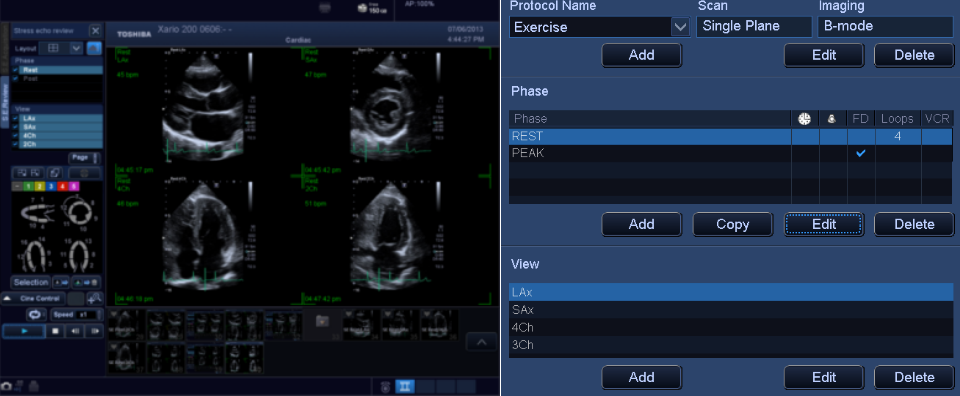
Task: Uncheck SAx view in review panel
Action: click(x=15, y=127)
